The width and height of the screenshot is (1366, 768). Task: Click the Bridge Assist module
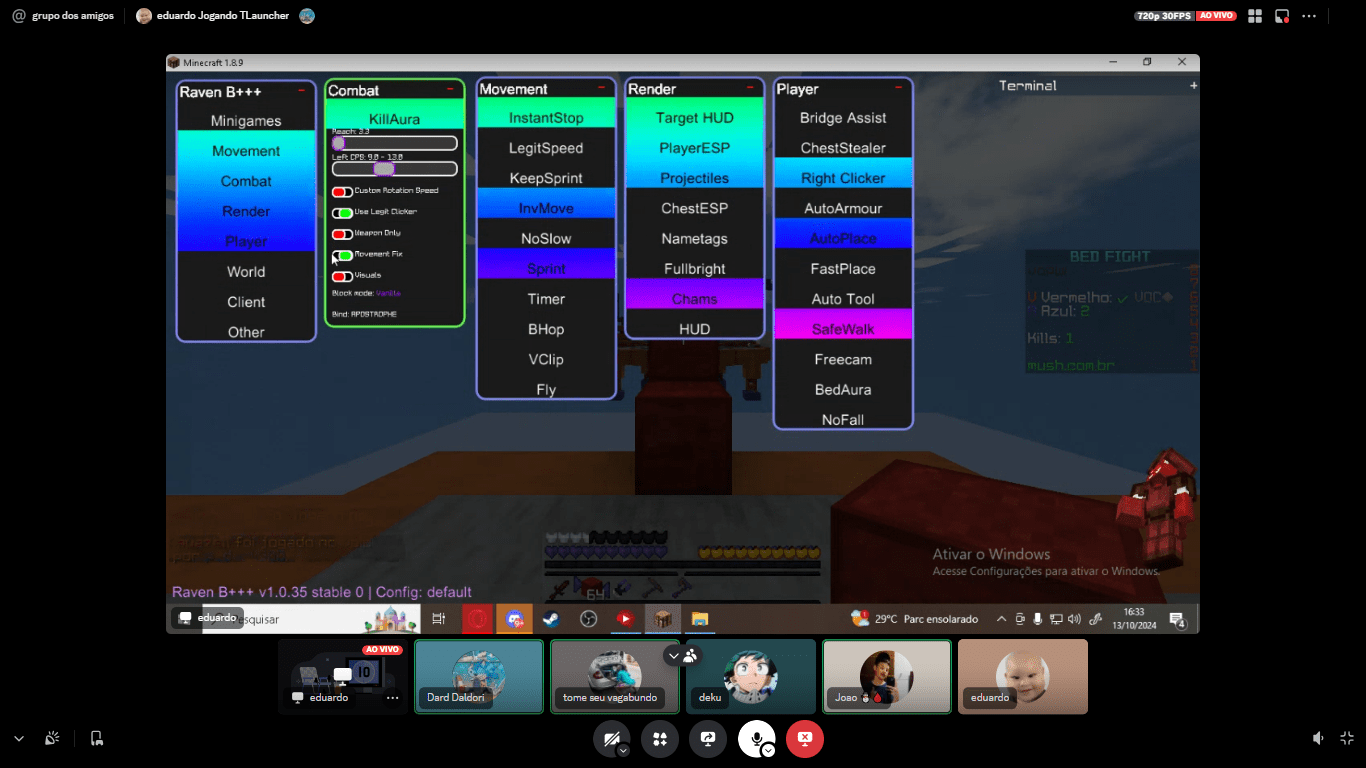pos(843,118)
